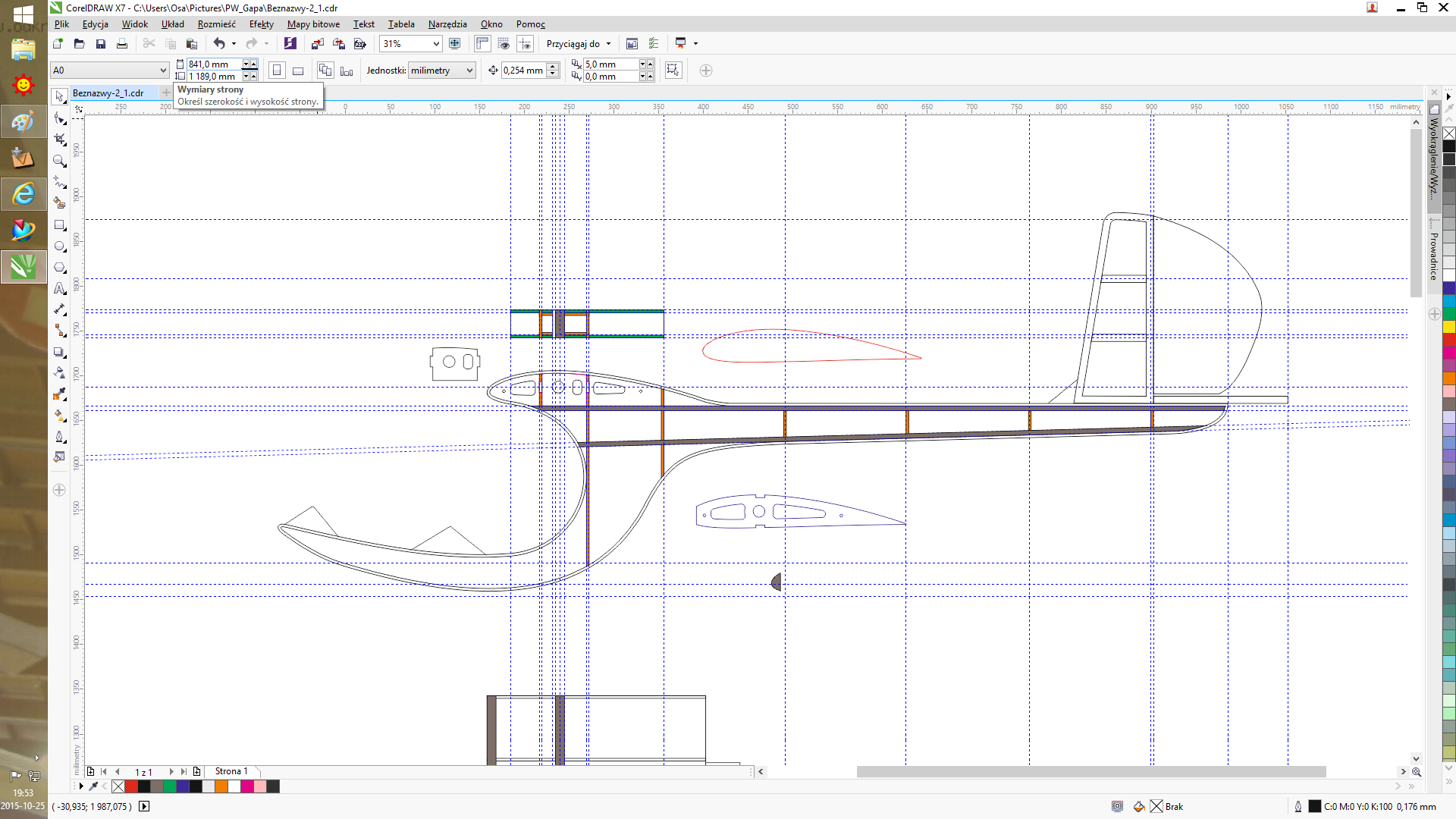Select the Text tool
This screenshot has width=1456, height=819.
coord(60,288)
